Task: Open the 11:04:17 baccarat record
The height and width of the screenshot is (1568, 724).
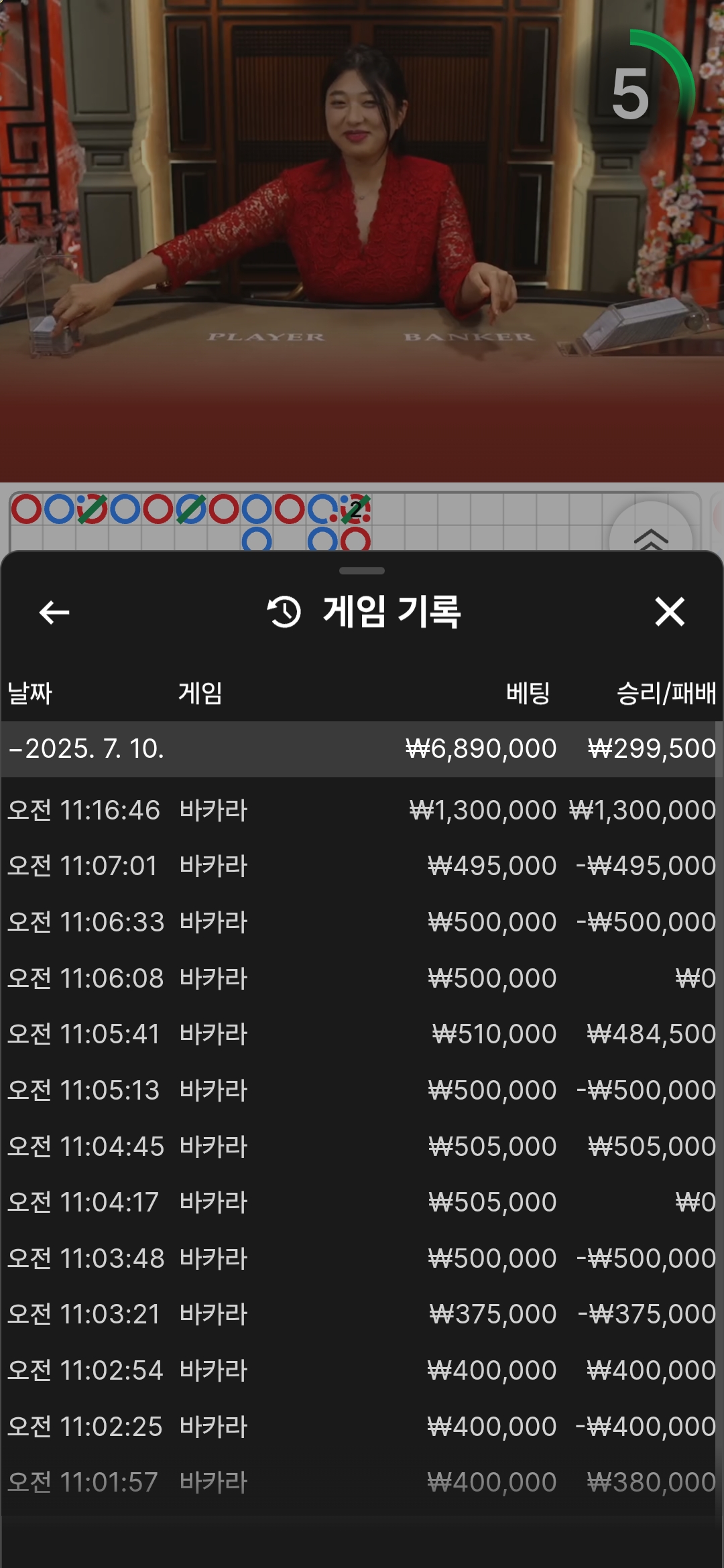Action: point(362,1202)
